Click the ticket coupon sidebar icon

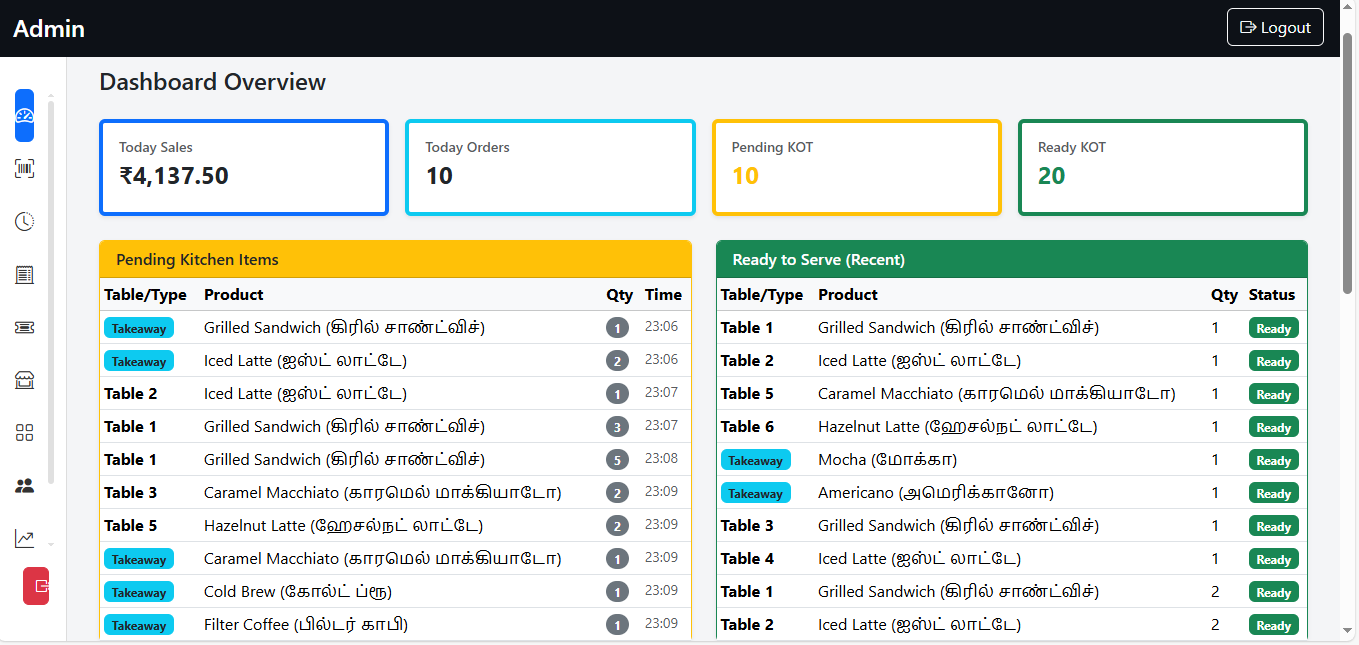[x=24, y=328]
